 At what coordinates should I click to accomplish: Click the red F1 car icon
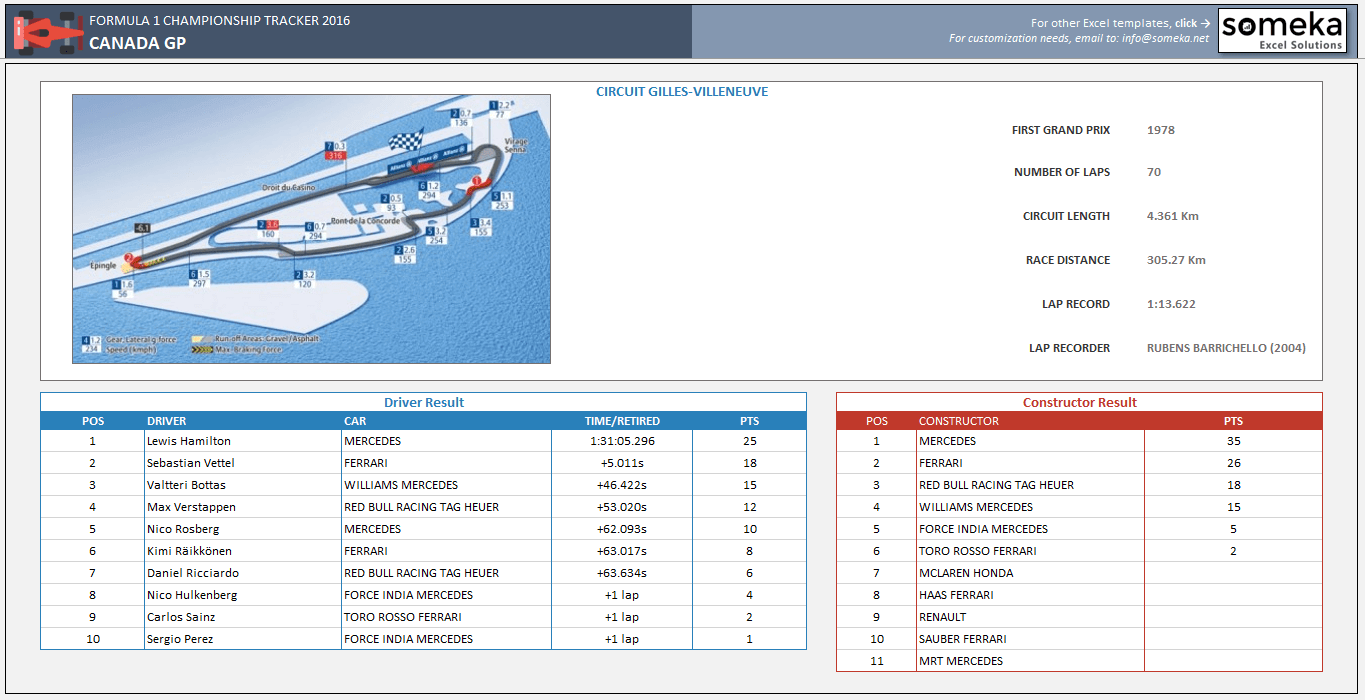tap(47, 31)
